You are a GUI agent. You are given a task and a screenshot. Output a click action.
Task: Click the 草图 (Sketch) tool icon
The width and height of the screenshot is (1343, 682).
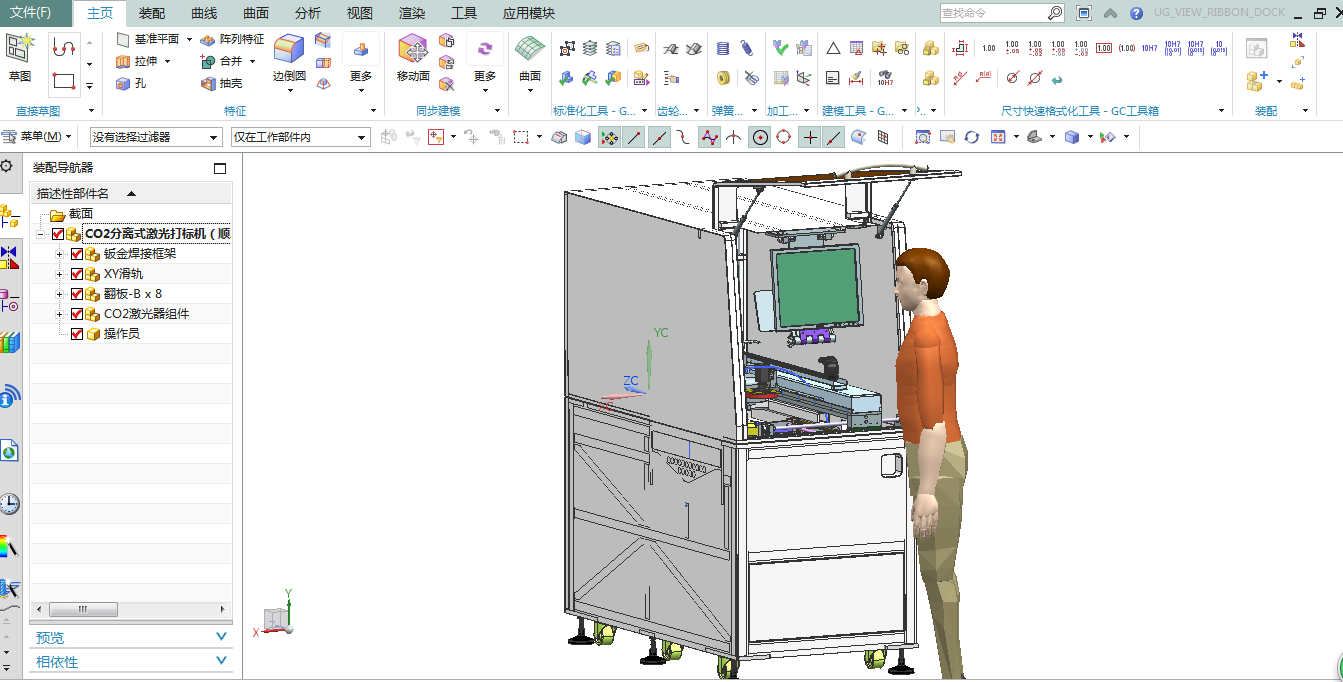click(x=20, y=48)
